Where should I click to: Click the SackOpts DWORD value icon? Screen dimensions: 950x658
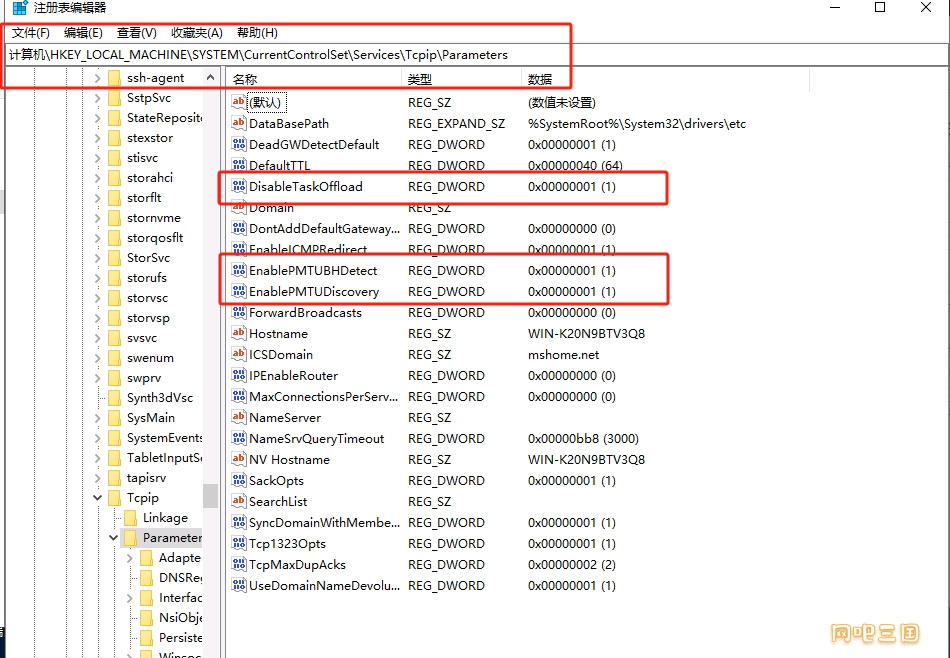pyautogui.click(x=239, y=480)
